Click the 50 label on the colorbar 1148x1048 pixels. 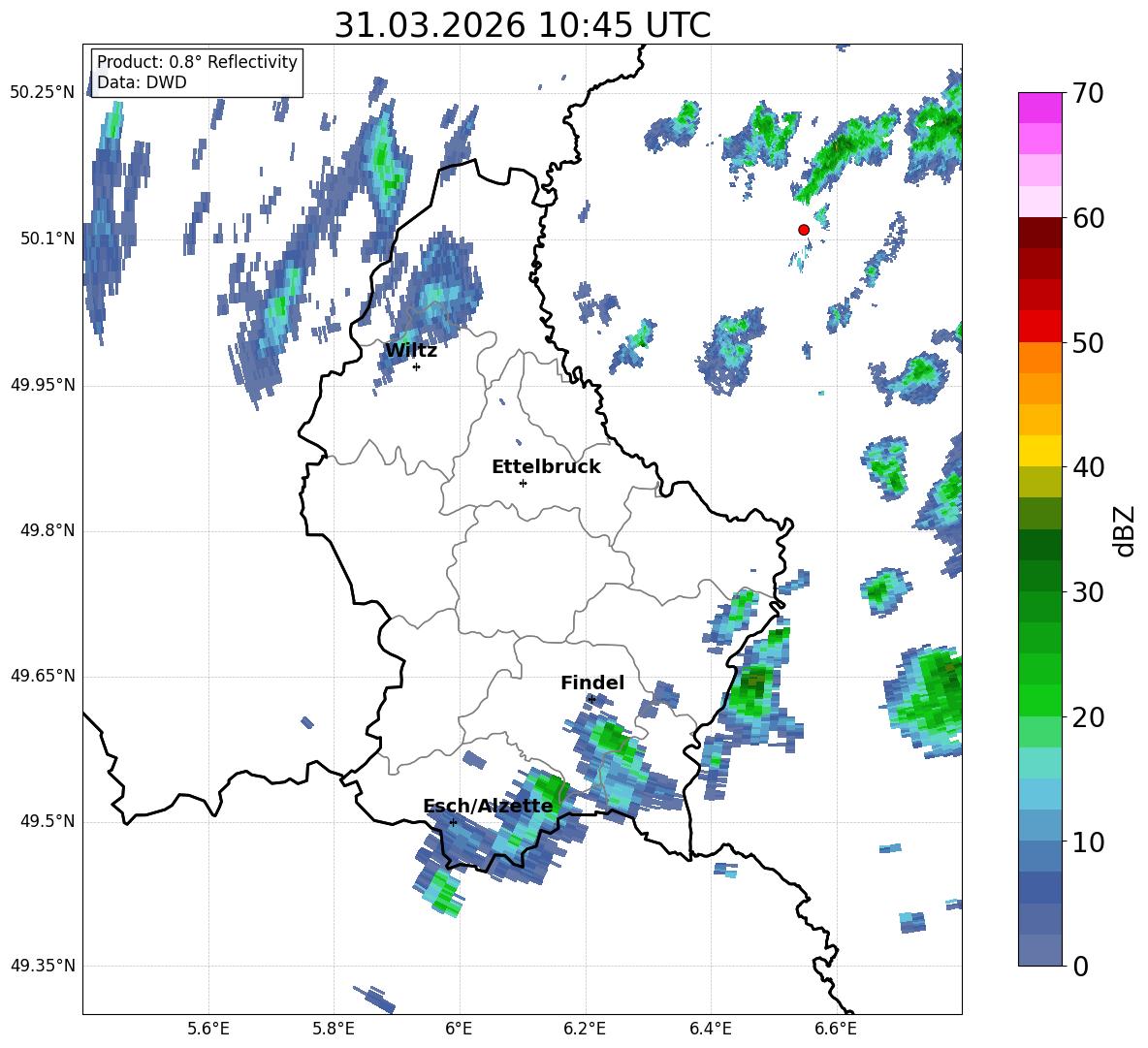pyautogui.click(x=1088, y=342)
